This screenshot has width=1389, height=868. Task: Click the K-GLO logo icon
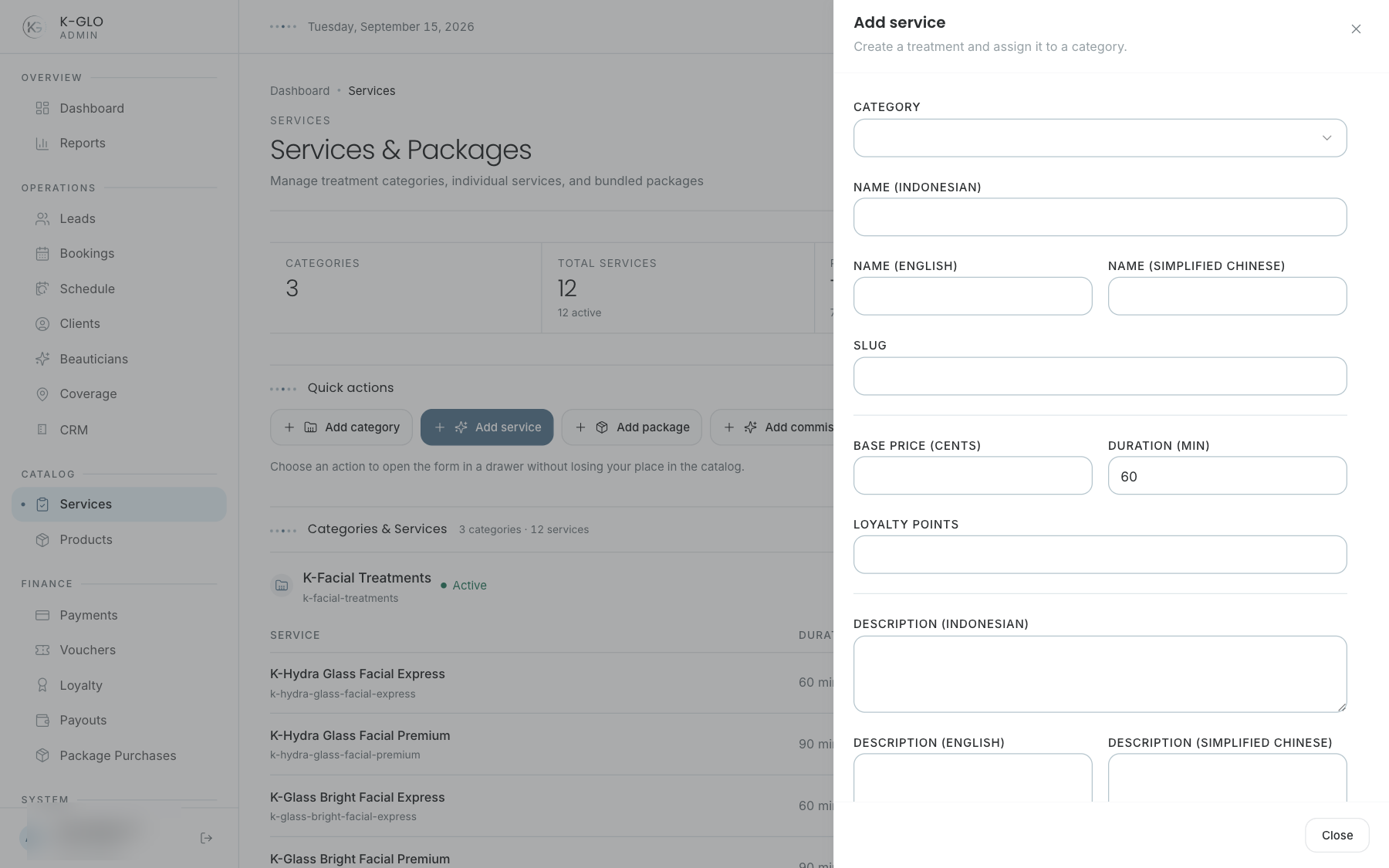pyautogui.click(x=33, y=27)
